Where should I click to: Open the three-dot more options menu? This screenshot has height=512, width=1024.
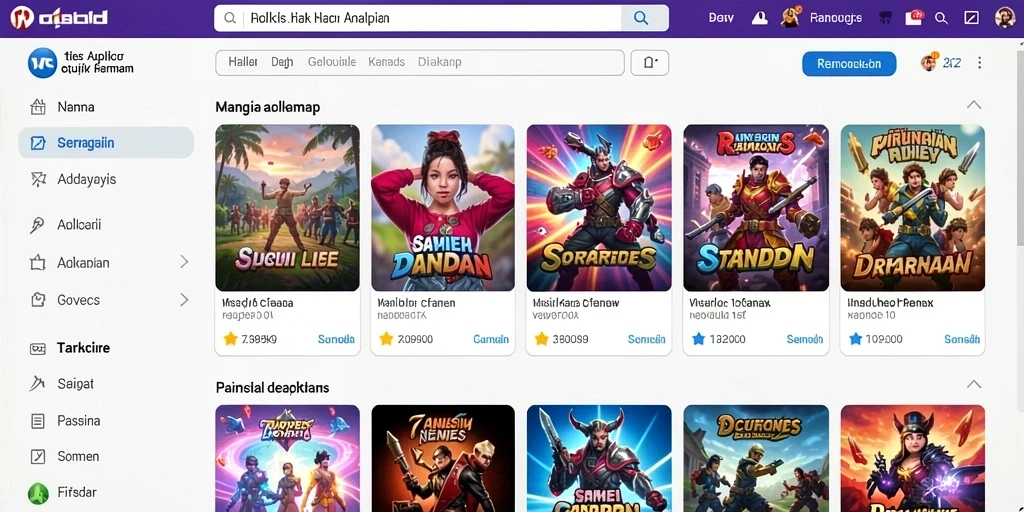[979, 63]
